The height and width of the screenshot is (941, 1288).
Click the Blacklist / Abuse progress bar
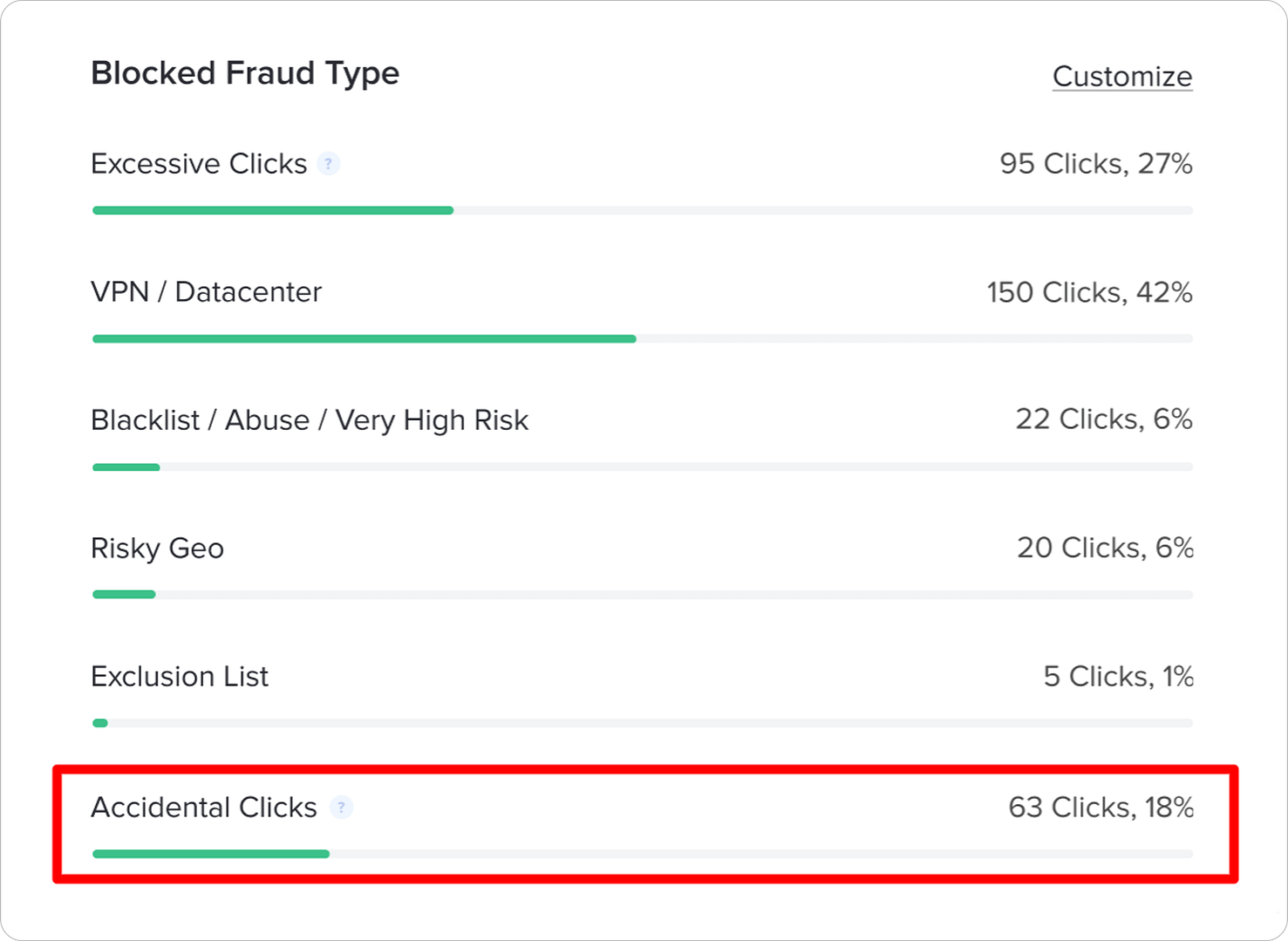[x=642, y=467]
